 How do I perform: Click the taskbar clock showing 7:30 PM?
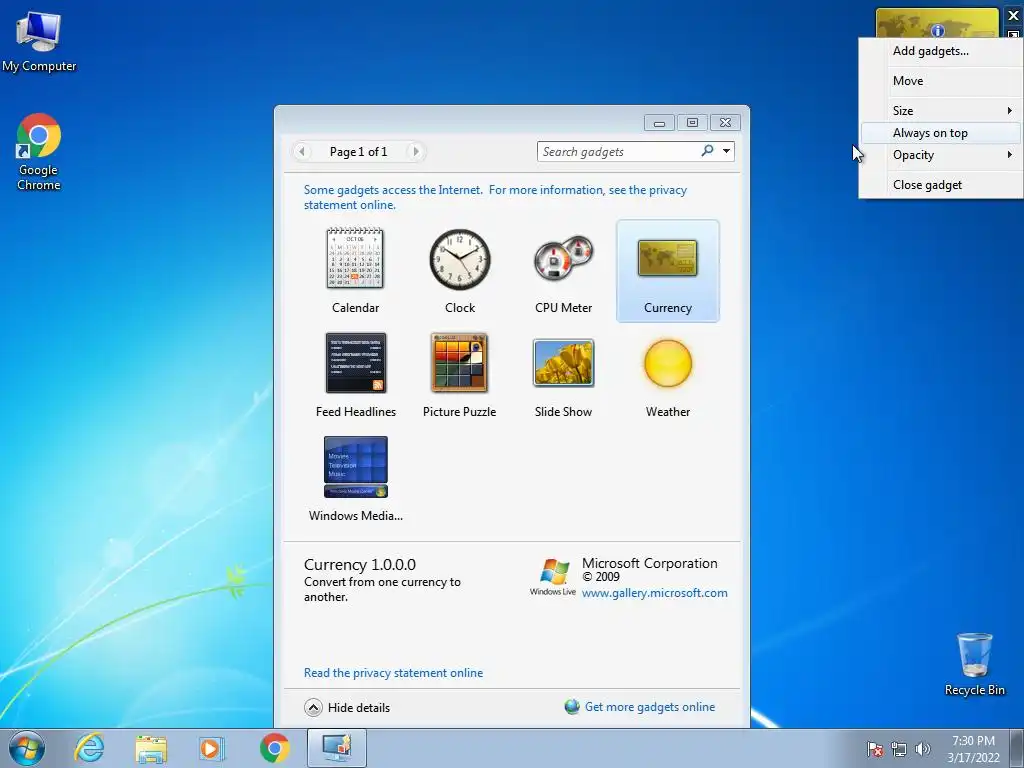click(973, 749)
